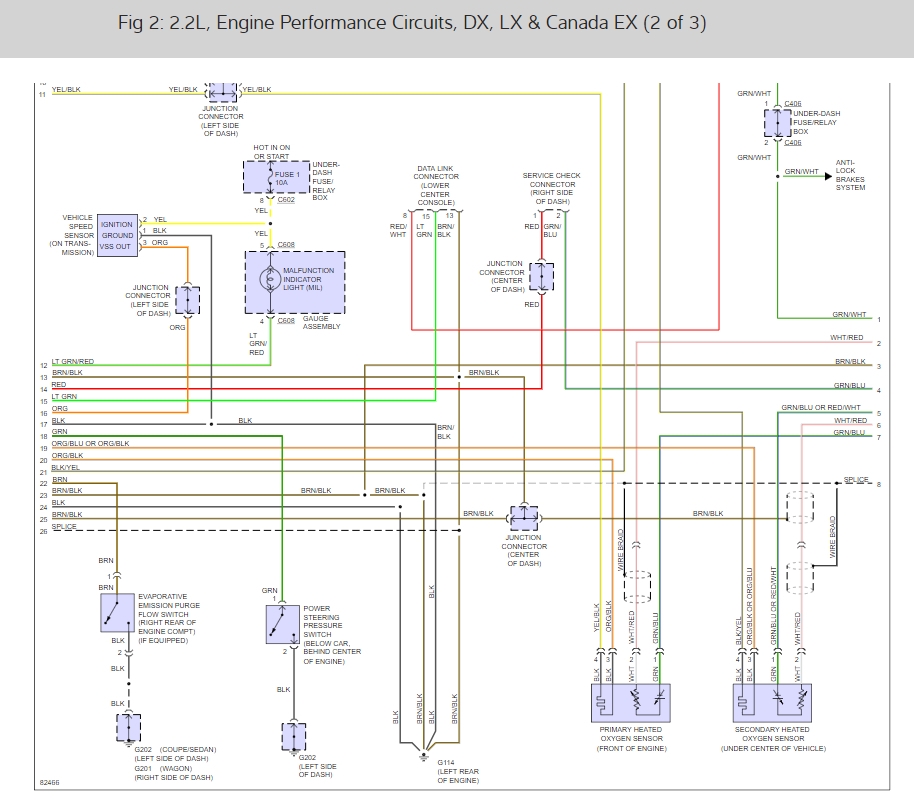Click the 'VSS OUT' terminal label
Screen dimensions: 914x809
(115, 247)
